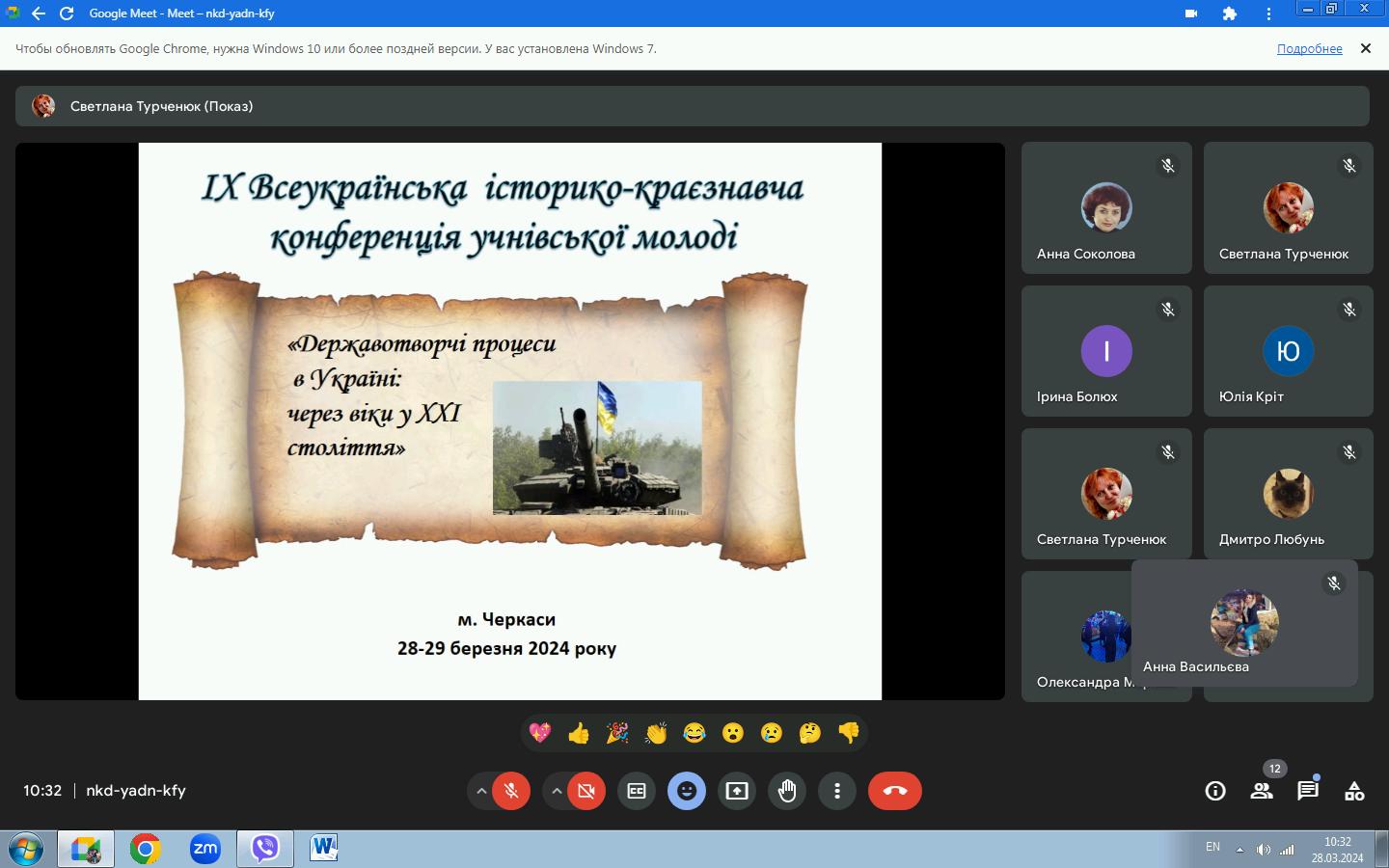Screen dimensions: 1389x868
Task: Open the Activities shapes icon
Action: pos(1354,791)
